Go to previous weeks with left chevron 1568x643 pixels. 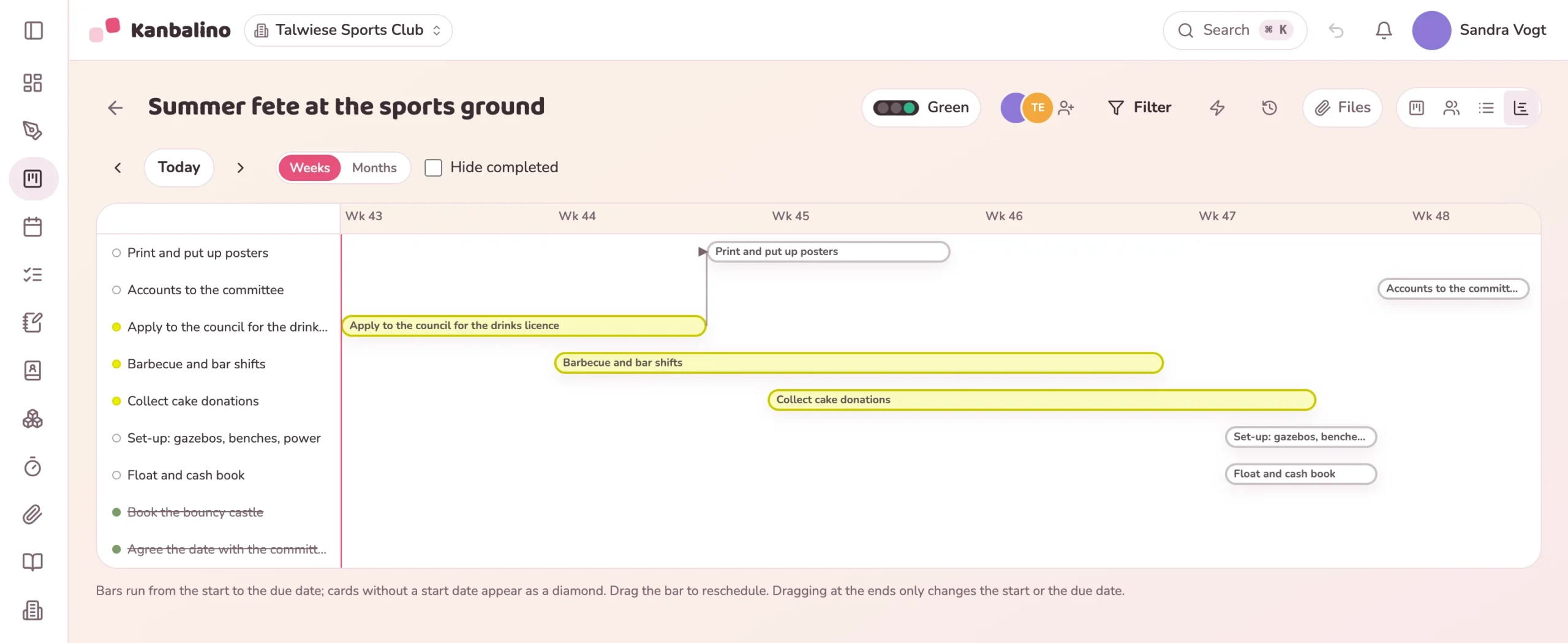[118, 167]
